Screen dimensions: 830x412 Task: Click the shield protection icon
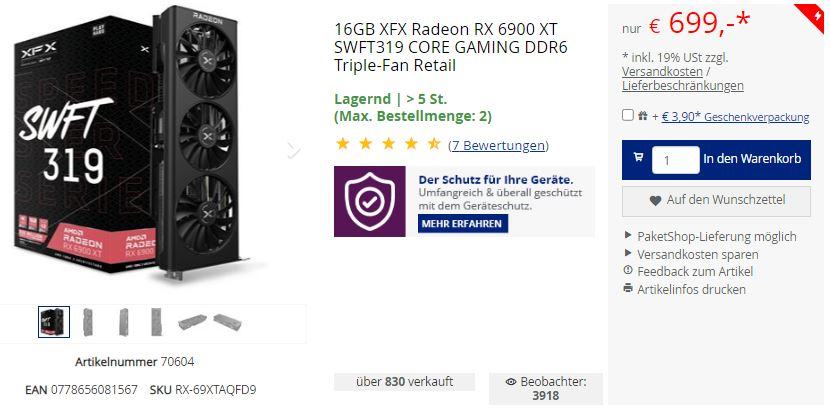(x=369, y=201)
